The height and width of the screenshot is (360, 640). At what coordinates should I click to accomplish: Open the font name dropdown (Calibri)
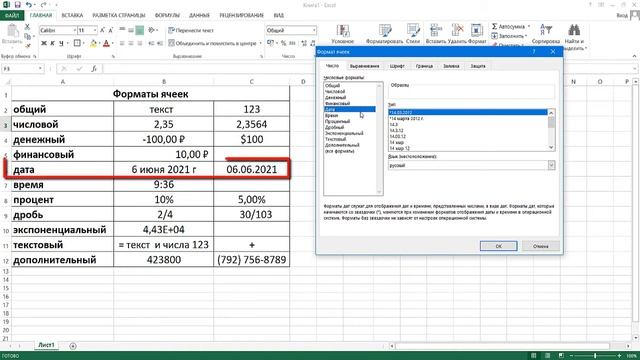click(74, 30)
